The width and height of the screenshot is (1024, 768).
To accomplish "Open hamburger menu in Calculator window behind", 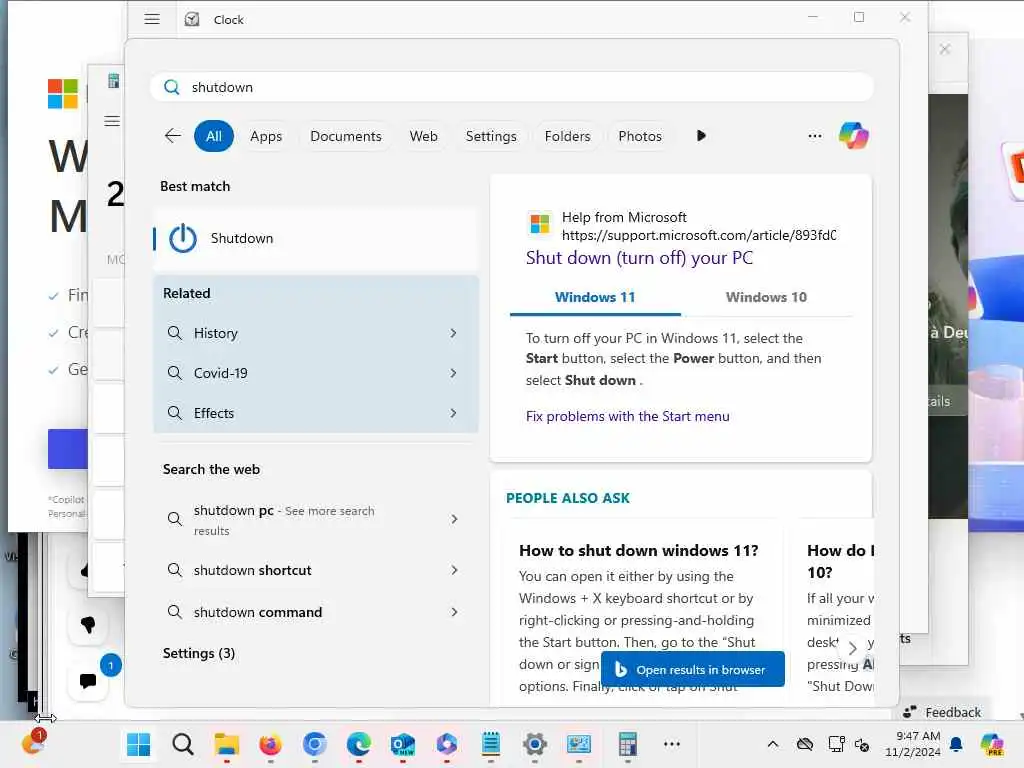I will tap(112, 121).
